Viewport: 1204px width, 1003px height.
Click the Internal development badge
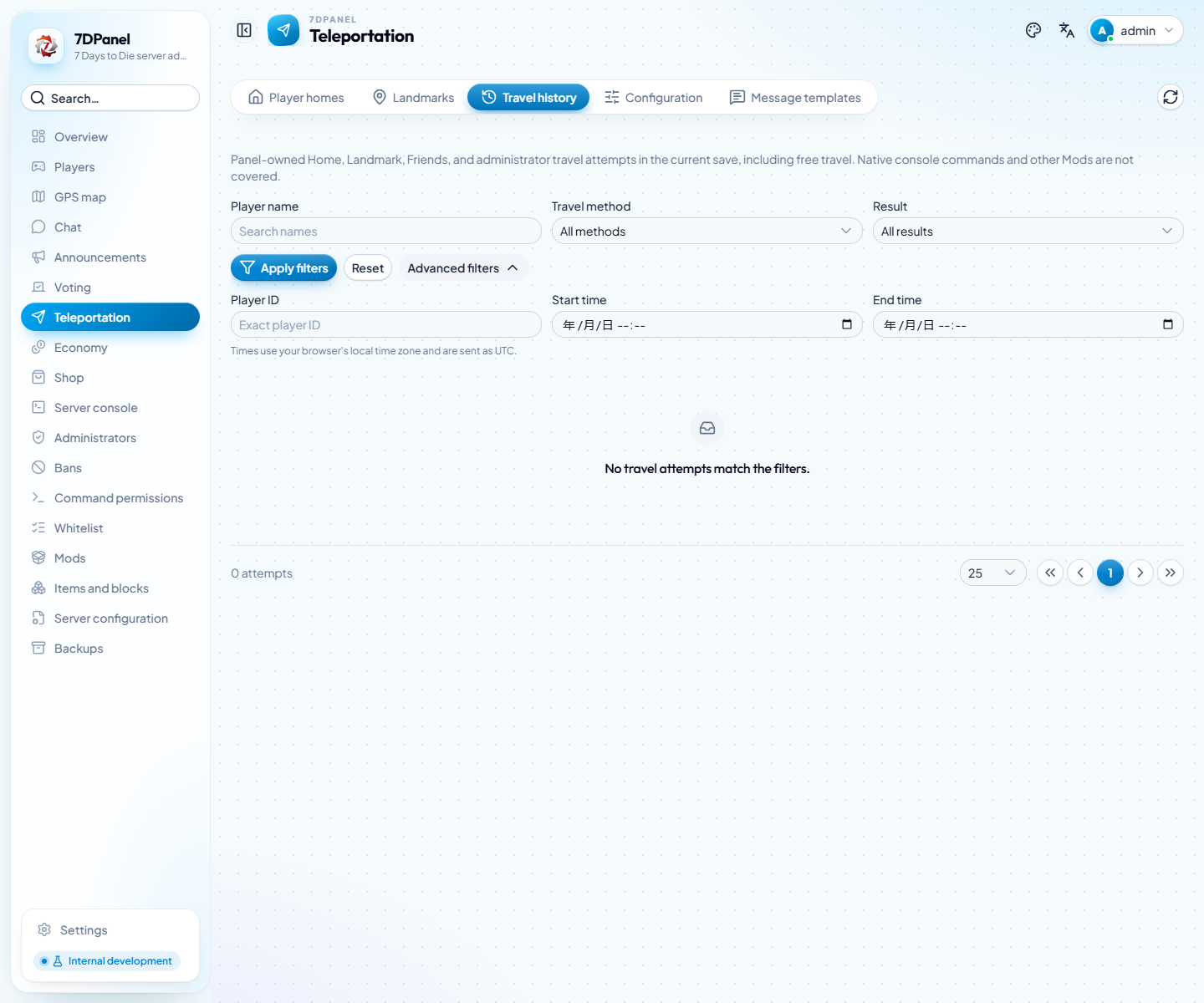107,961
